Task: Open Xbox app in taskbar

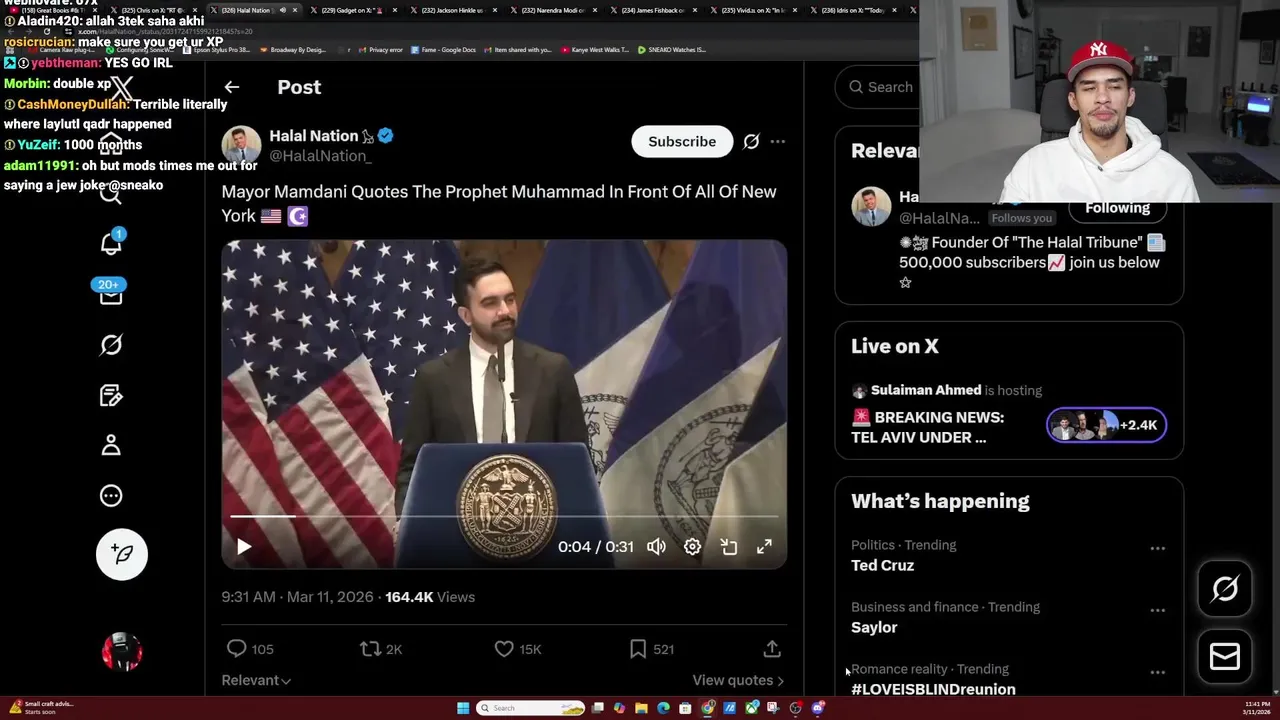Action: (752, 708)
